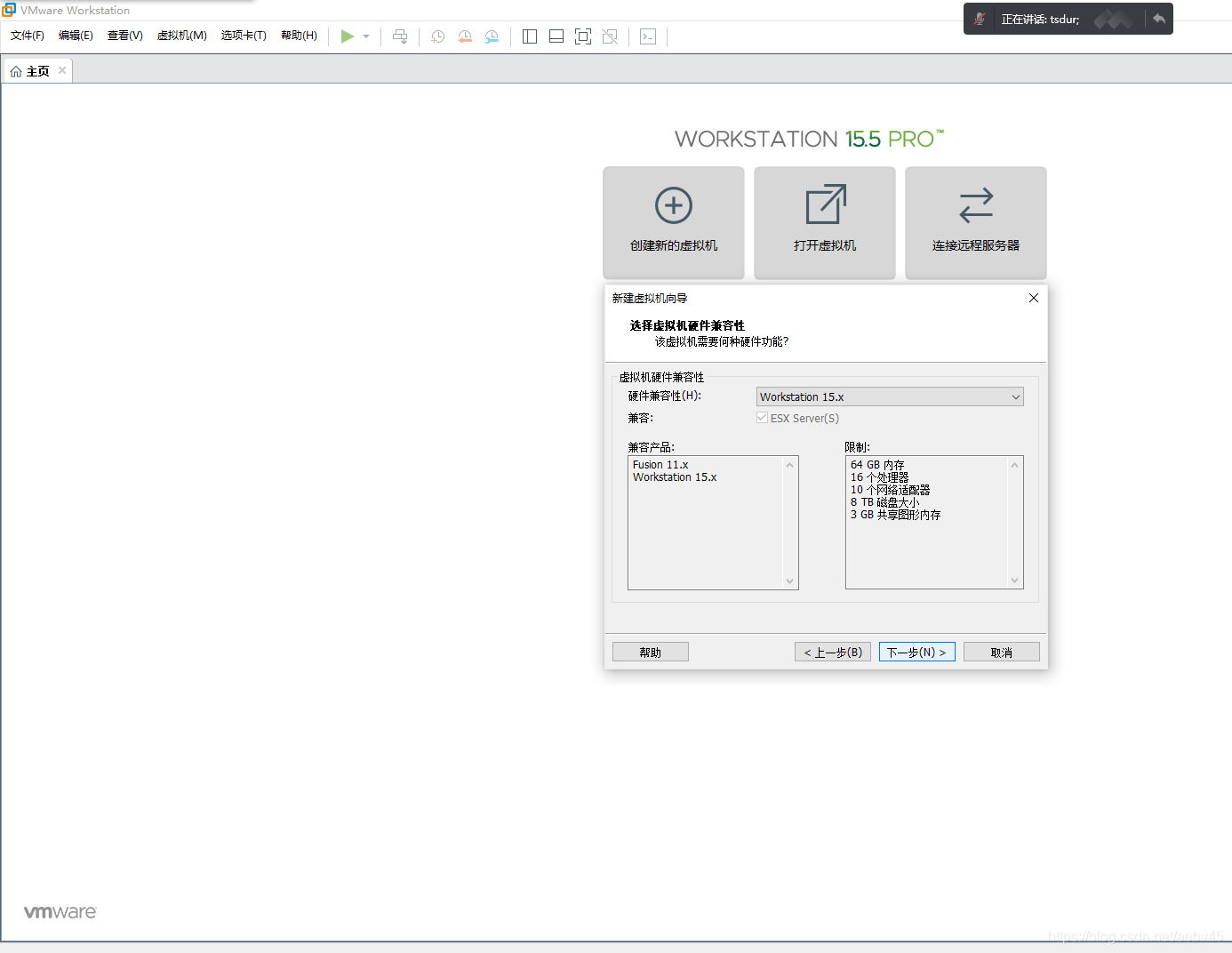Click the revert to snapshot icon
This screenshot has height=953, width=1232.
[465, 36]
